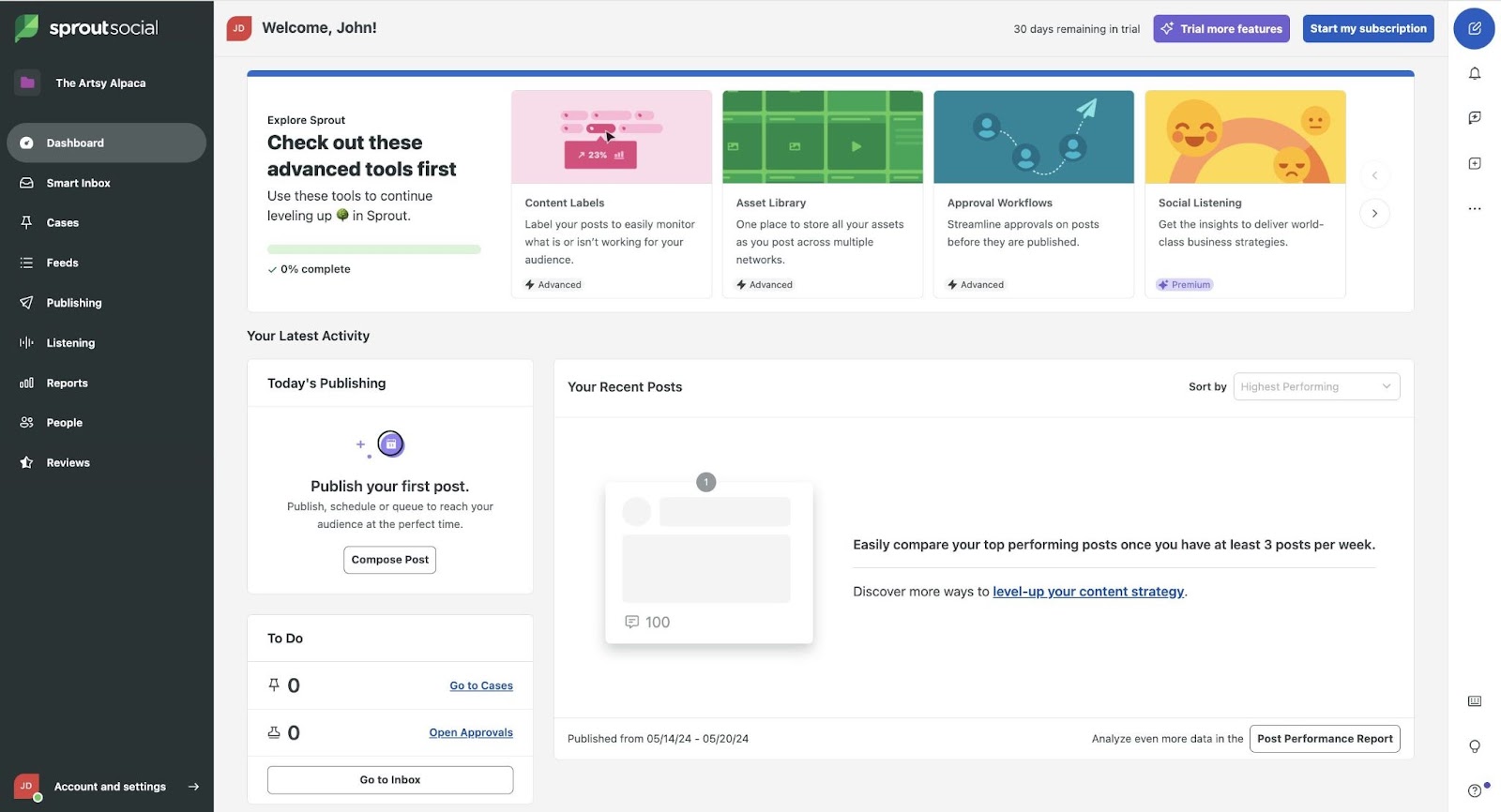Click the lightbulb ideas icon
The image size is (1501, 812).
1475,746
